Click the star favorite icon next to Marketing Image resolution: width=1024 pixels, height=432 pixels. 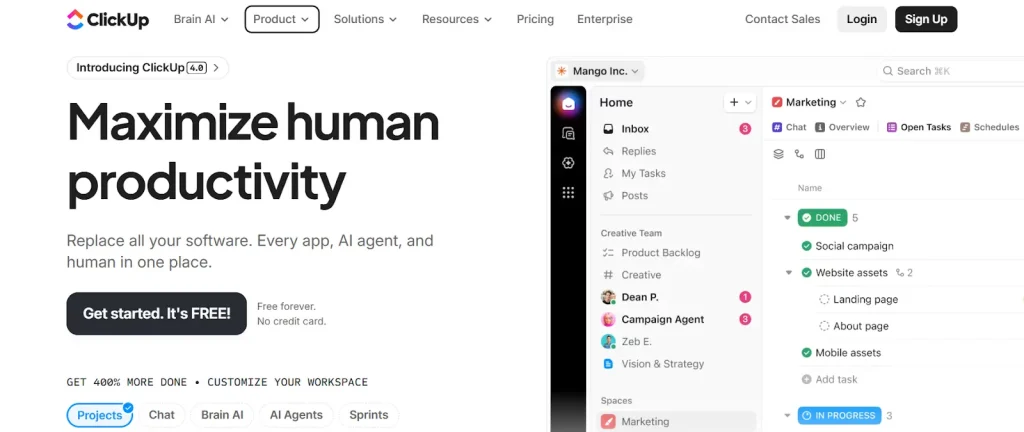(861, 102)
